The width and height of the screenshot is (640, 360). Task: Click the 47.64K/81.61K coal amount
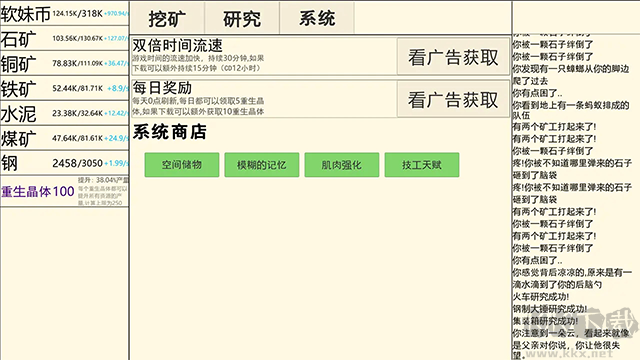78,138
